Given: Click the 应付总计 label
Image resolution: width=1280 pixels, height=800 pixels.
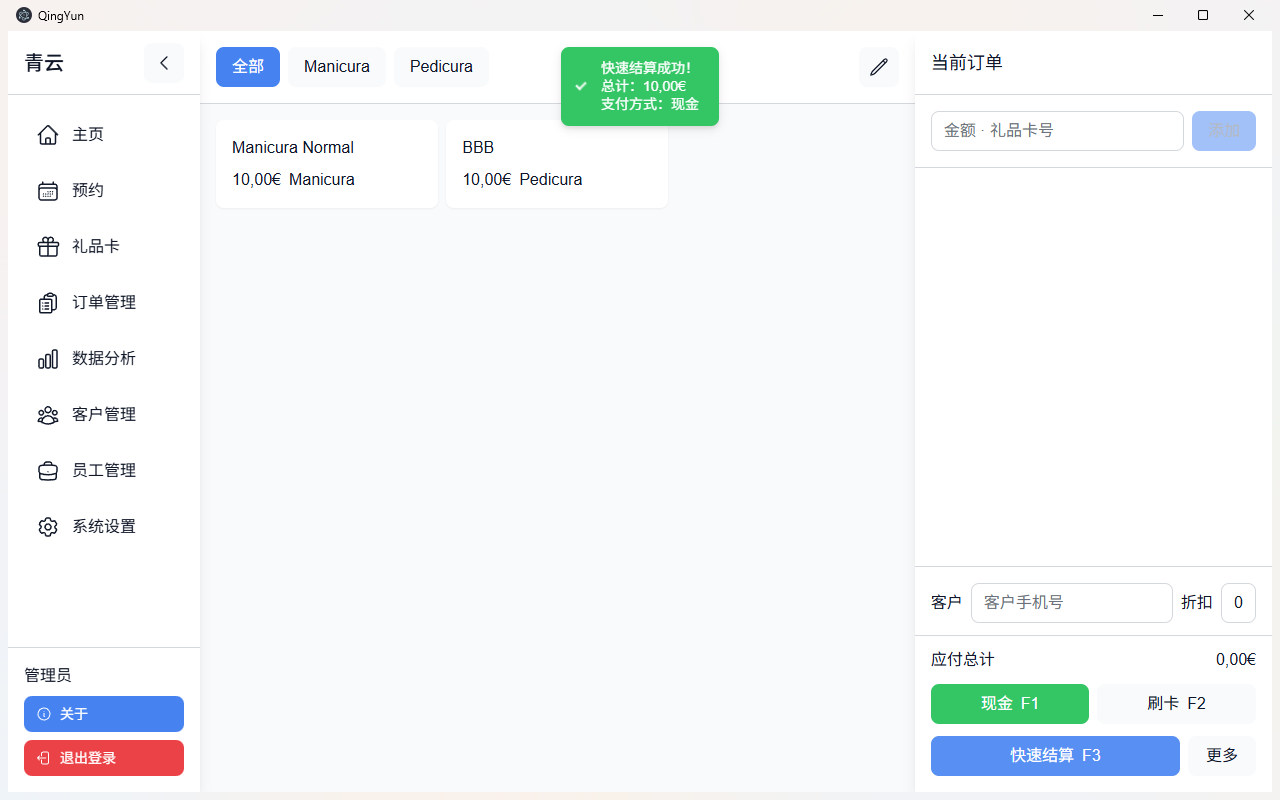Looking at the screenshot, I should pyautogui.click(x=963, y=660).
